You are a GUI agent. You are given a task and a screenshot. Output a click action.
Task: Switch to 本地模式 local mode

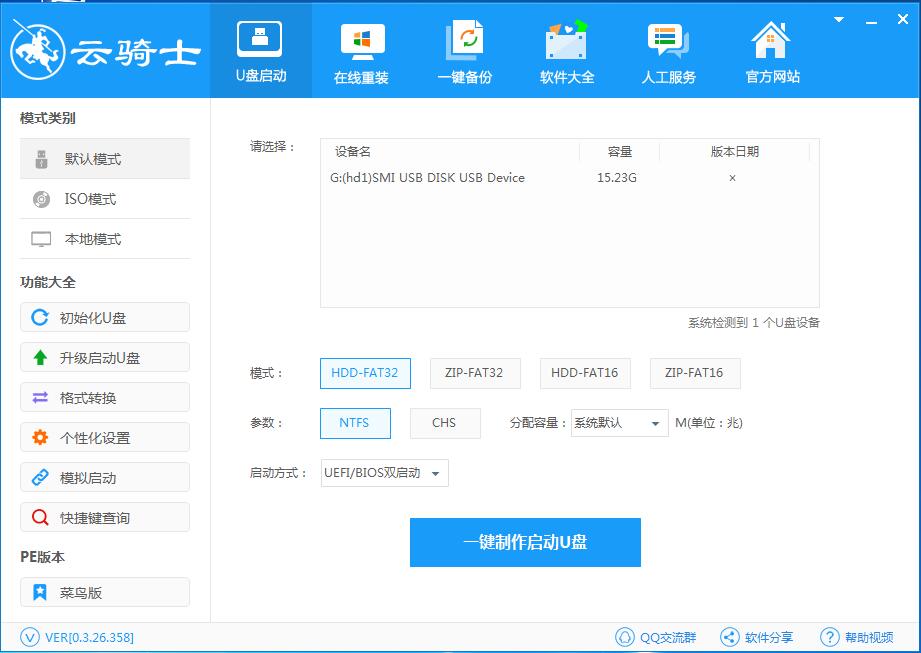click(x=104, y=239)
